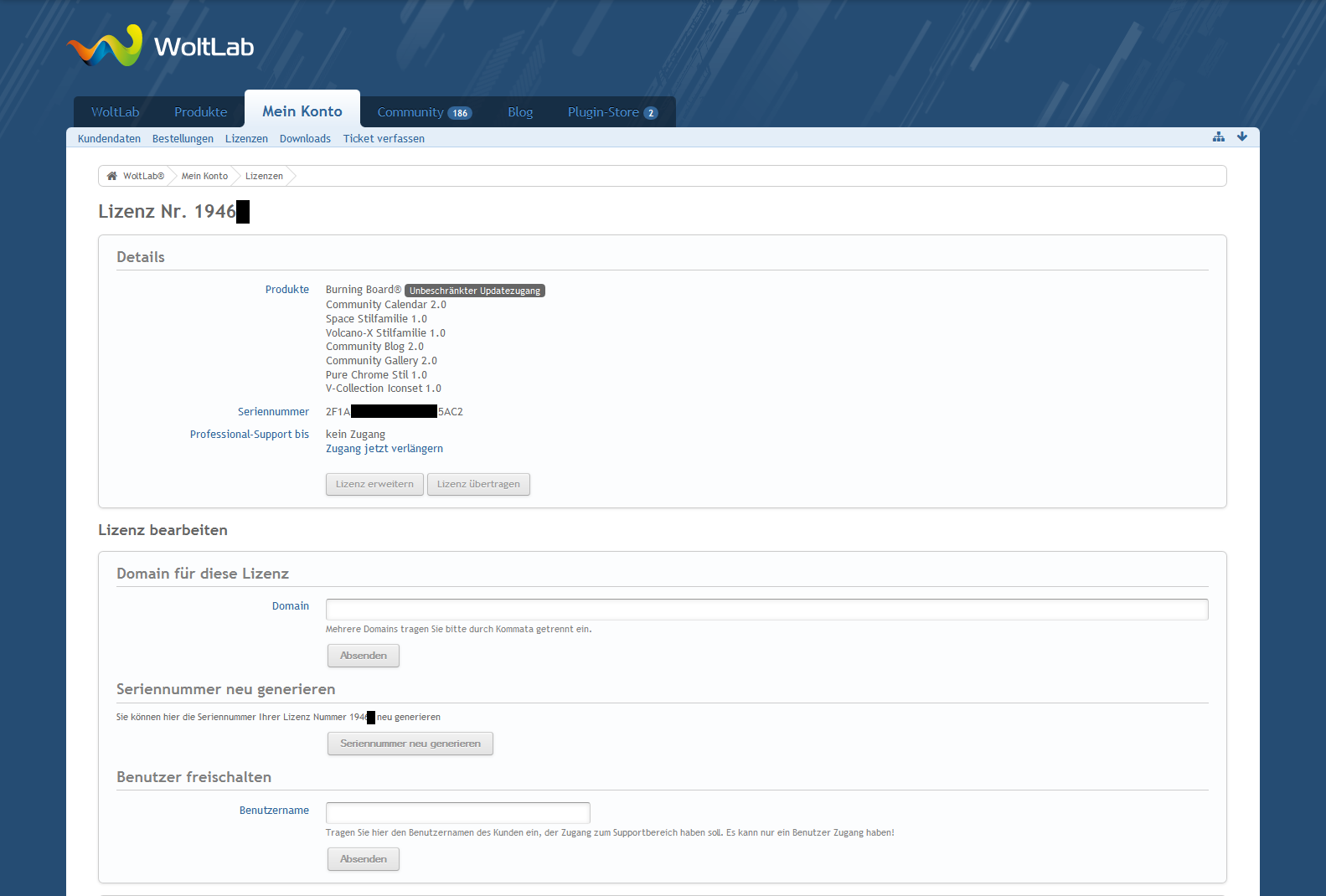Select the WoltLab main tab
This screenshot has height=896, width=1326.
point(116,112)
